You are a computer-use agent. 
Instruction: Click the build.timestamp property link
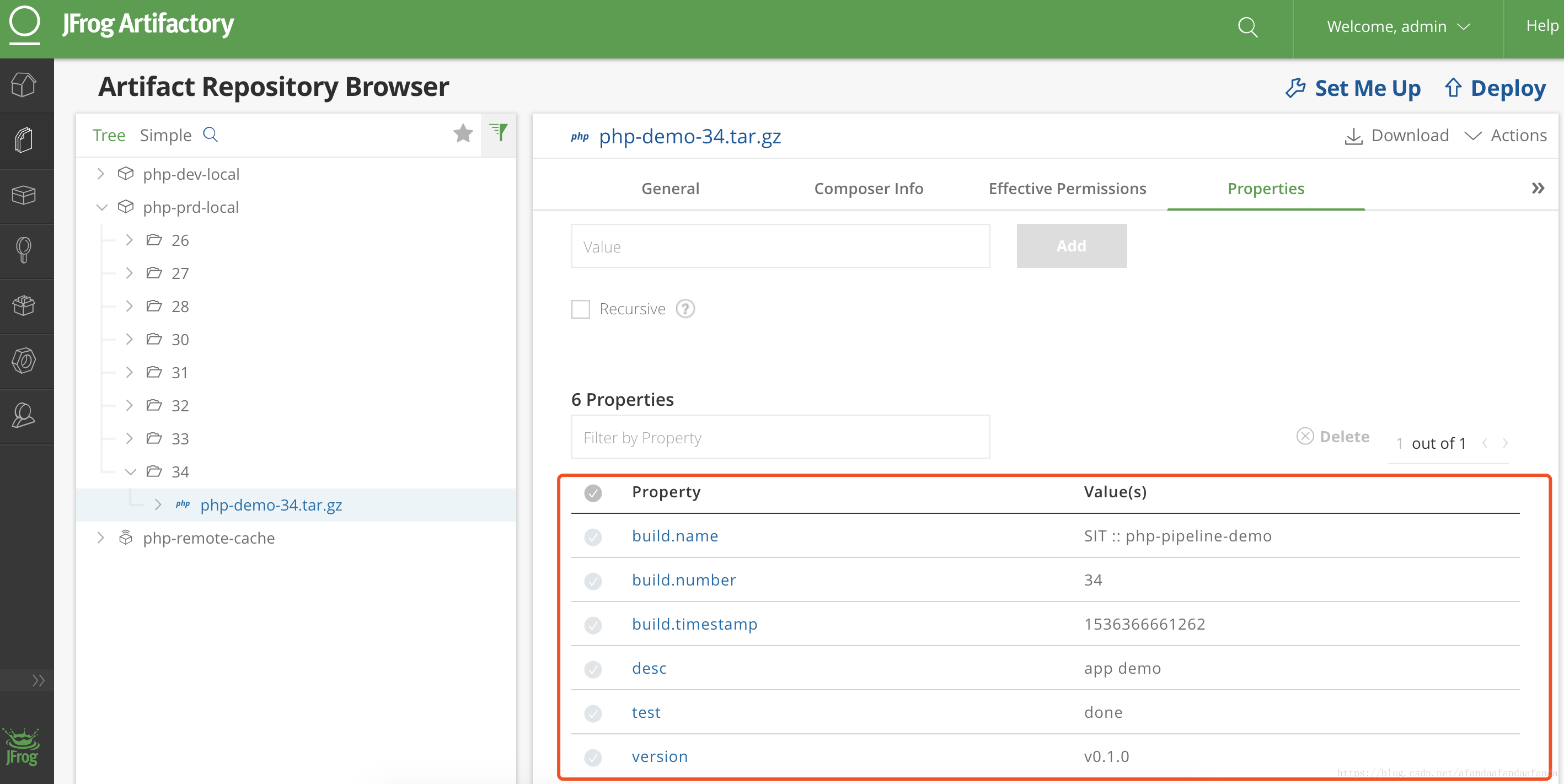click(694, 624)
